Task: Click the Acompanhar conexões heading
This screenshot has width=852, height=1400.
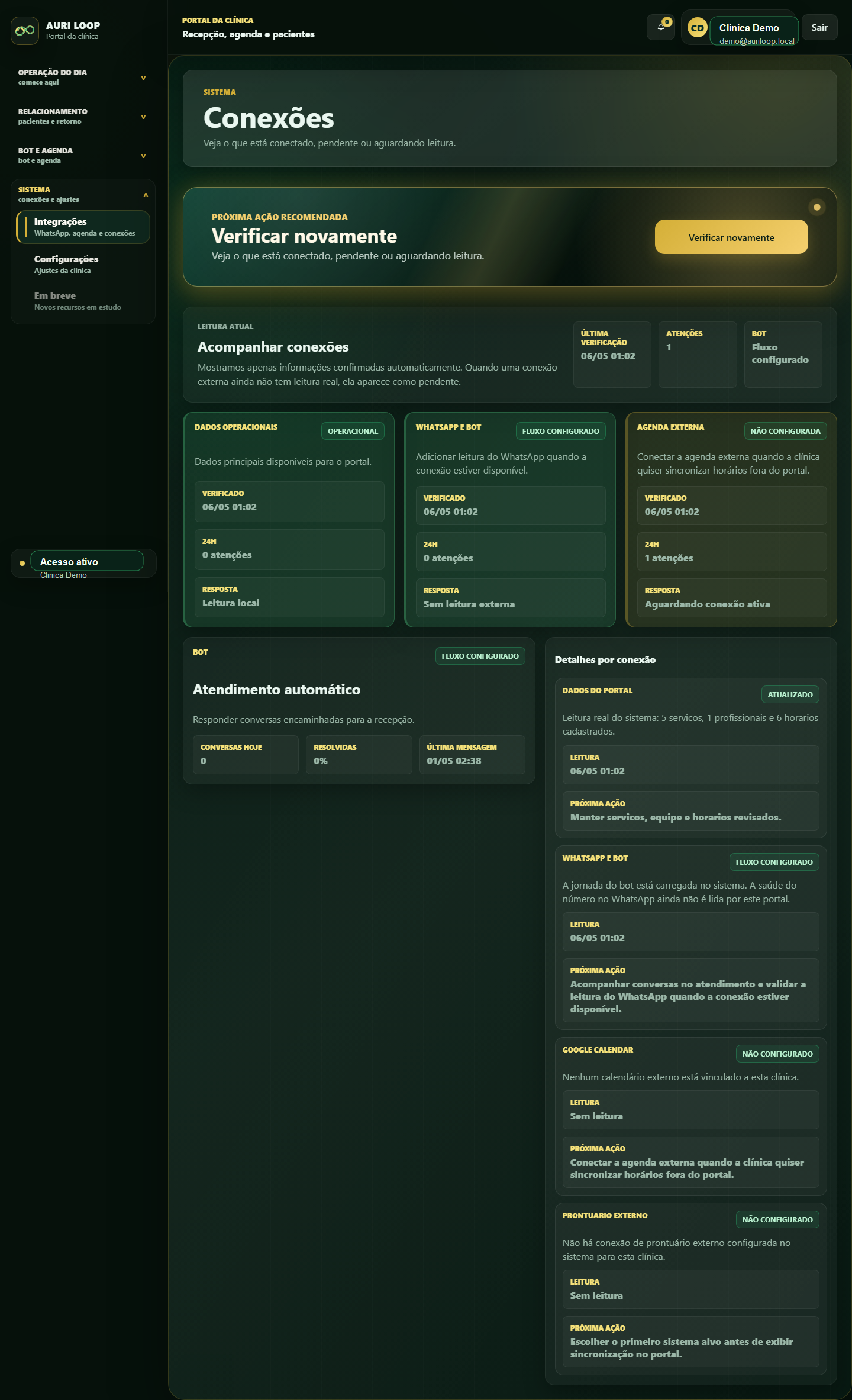Action: point(273,347)
